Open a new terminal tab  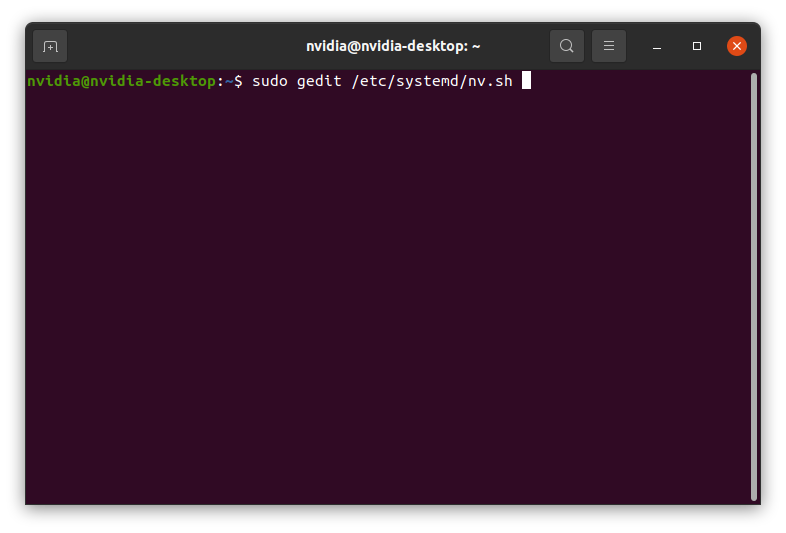pyautogui.click(x=50, y=46)
